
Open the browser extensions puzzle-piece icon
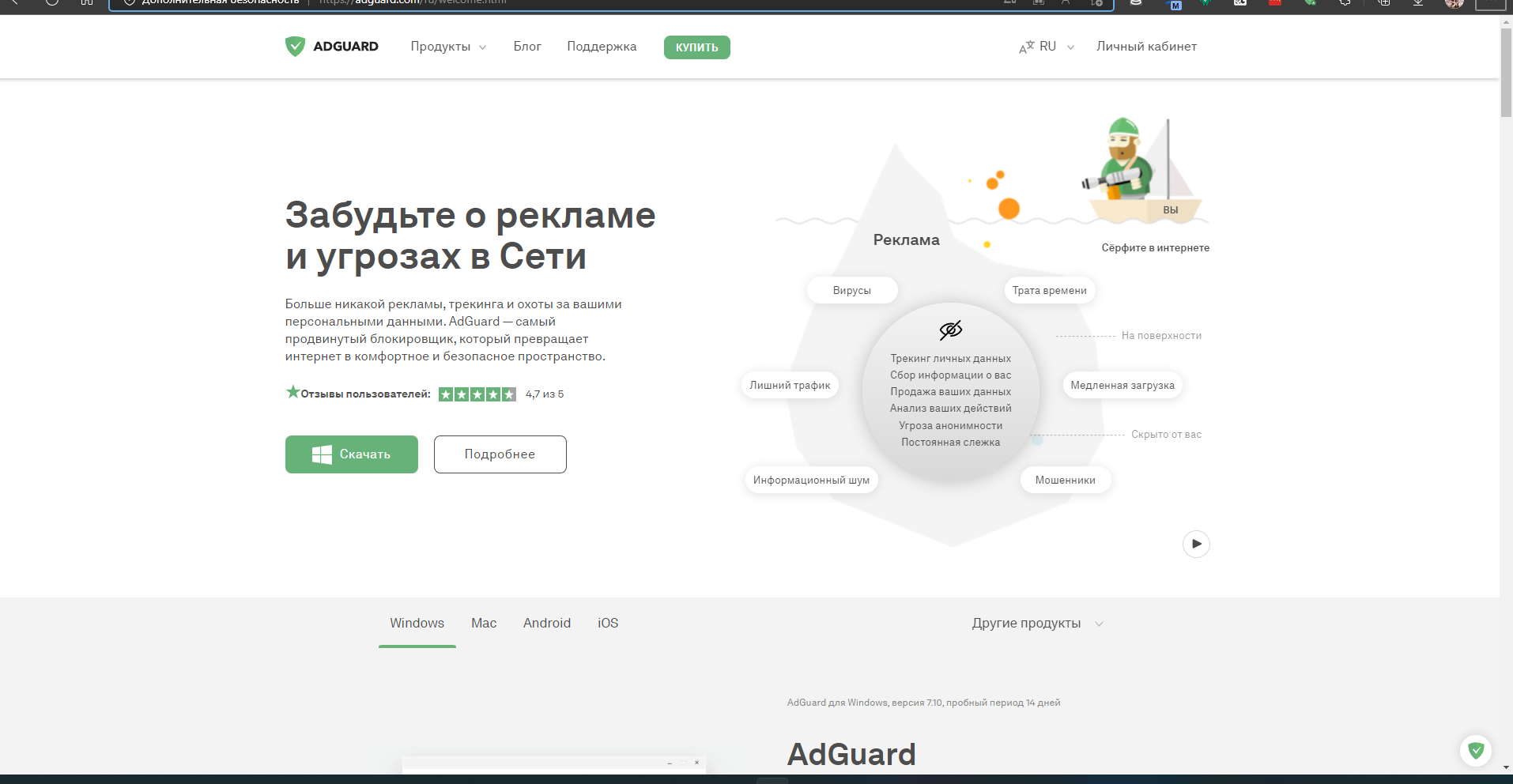tap(1345, 4)
